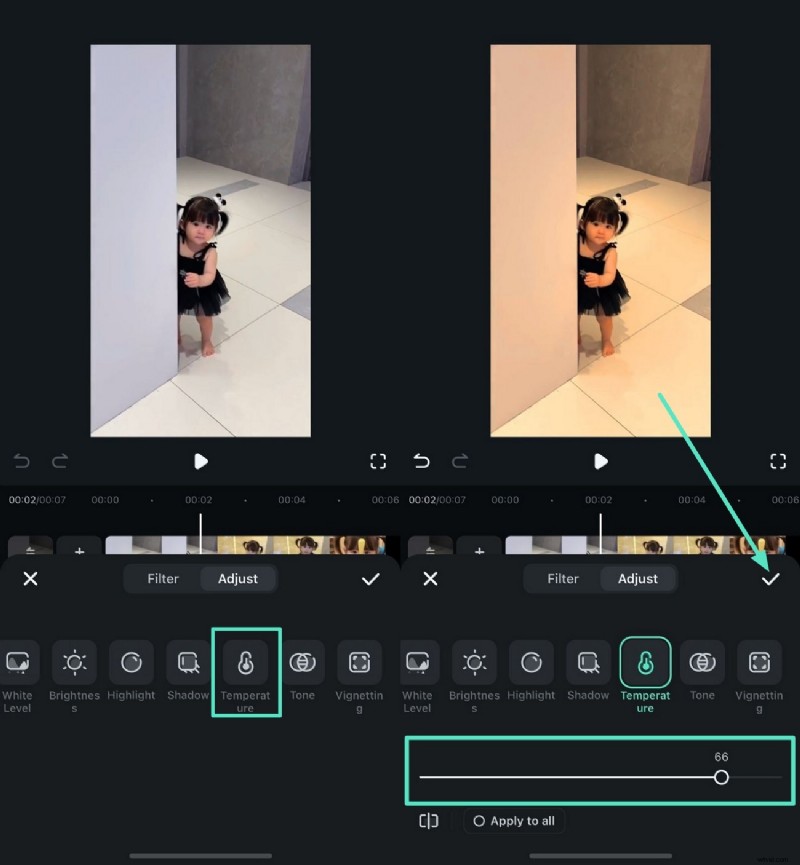This screenshot has height=865, width=800.
Task: Play the video preview
Action: pyautogui.click(x=601, y=461)
